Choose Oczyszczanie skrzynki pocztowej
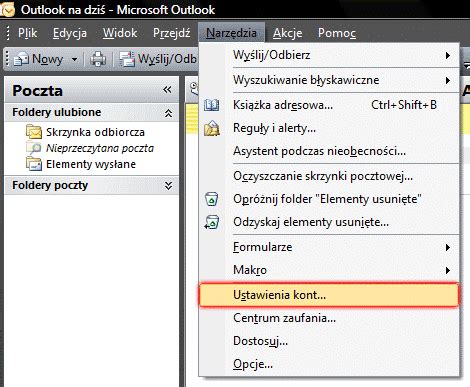This screenshot has height=387, width=470. [x=329, y=176]
